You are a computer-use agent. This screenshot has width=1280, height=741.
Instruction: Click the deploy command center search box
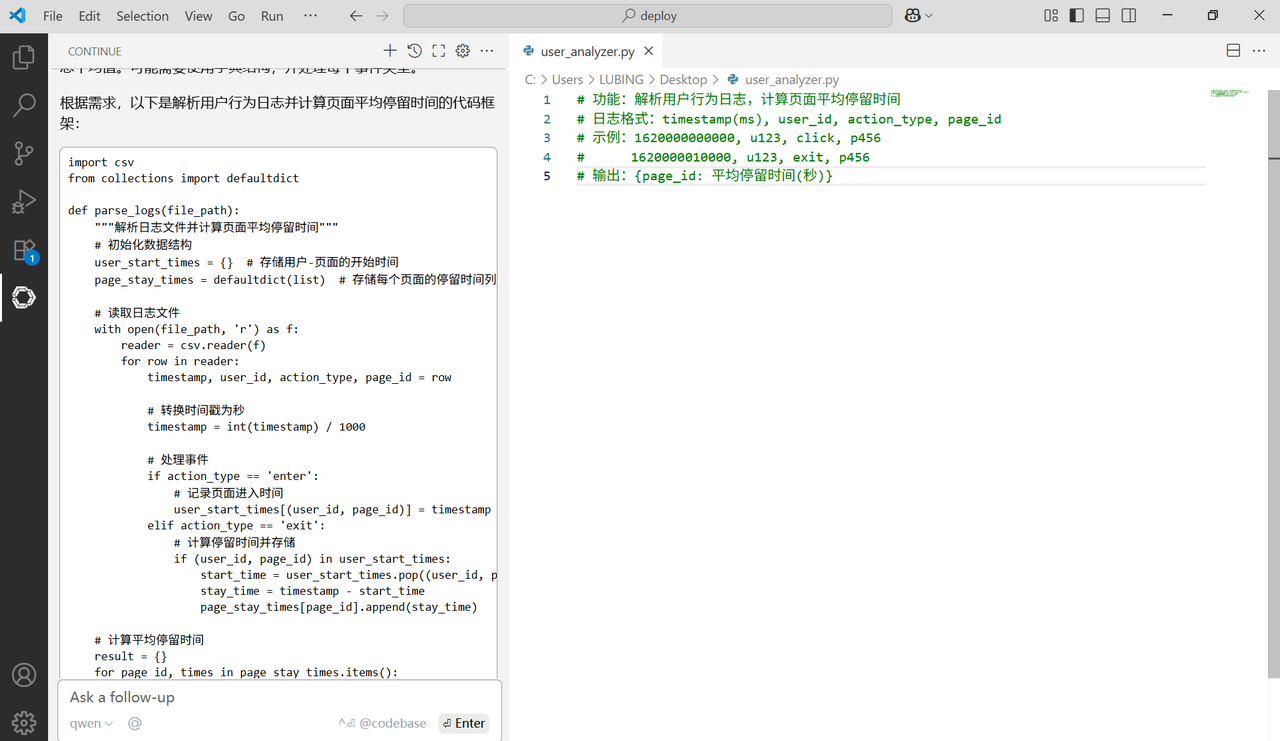click(647, 16)
